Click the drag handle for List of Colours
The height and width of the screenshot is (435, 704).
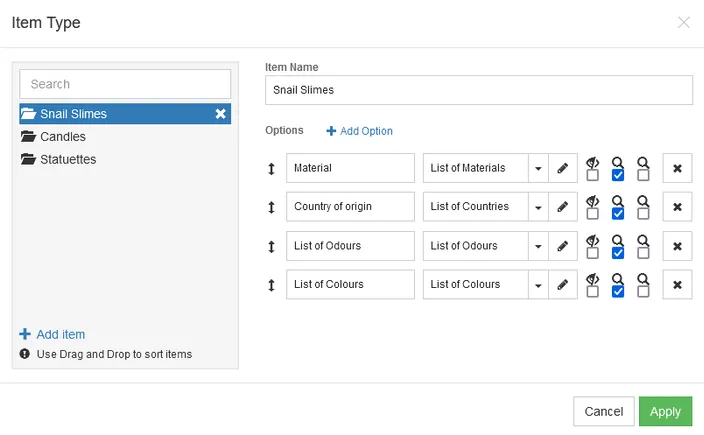271,285
